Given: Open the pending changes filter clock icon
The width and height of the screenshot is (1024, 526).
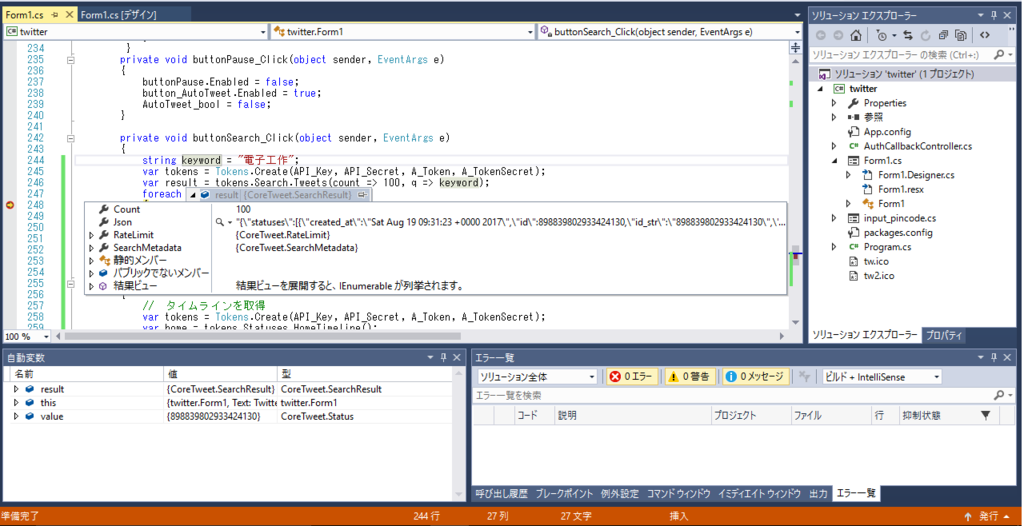Looking at the screenshot, I should [x=884, y=35].
